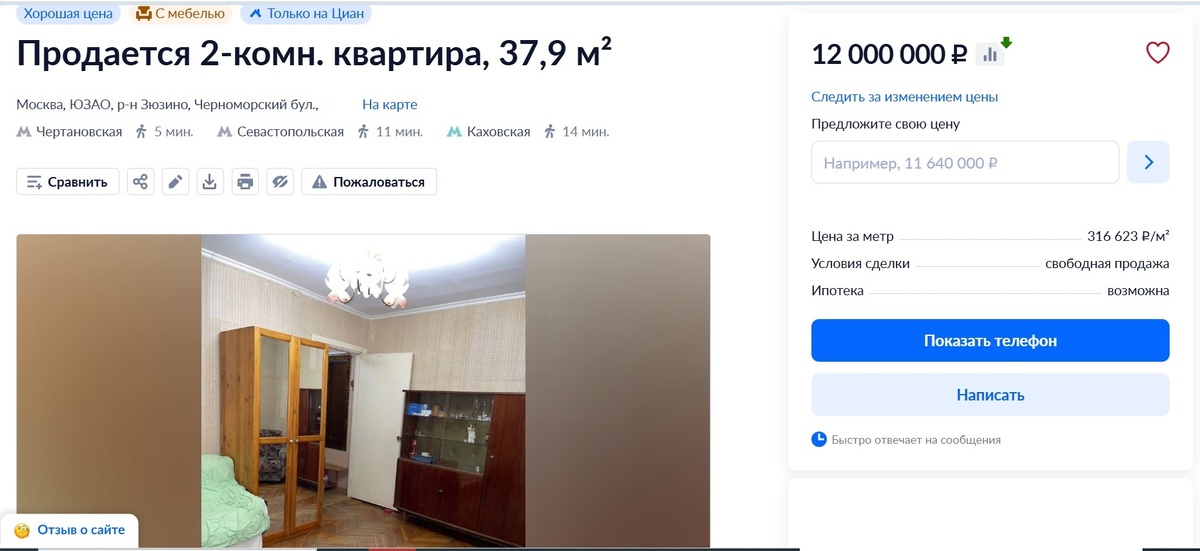Click the Только на Циан tag
This screenshot has height=551, width=1200.
pos(305,13)
